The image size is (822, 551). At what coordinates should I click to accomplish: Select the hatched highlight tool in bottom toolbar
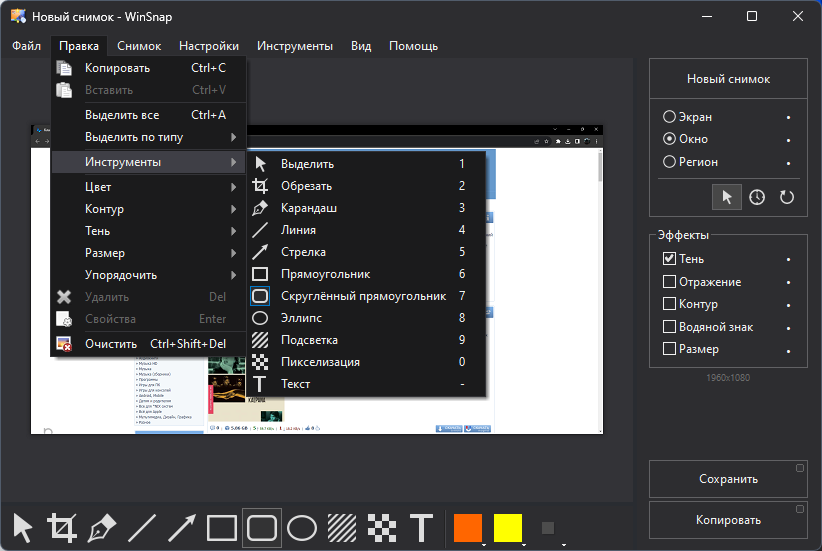click(342, 527)
